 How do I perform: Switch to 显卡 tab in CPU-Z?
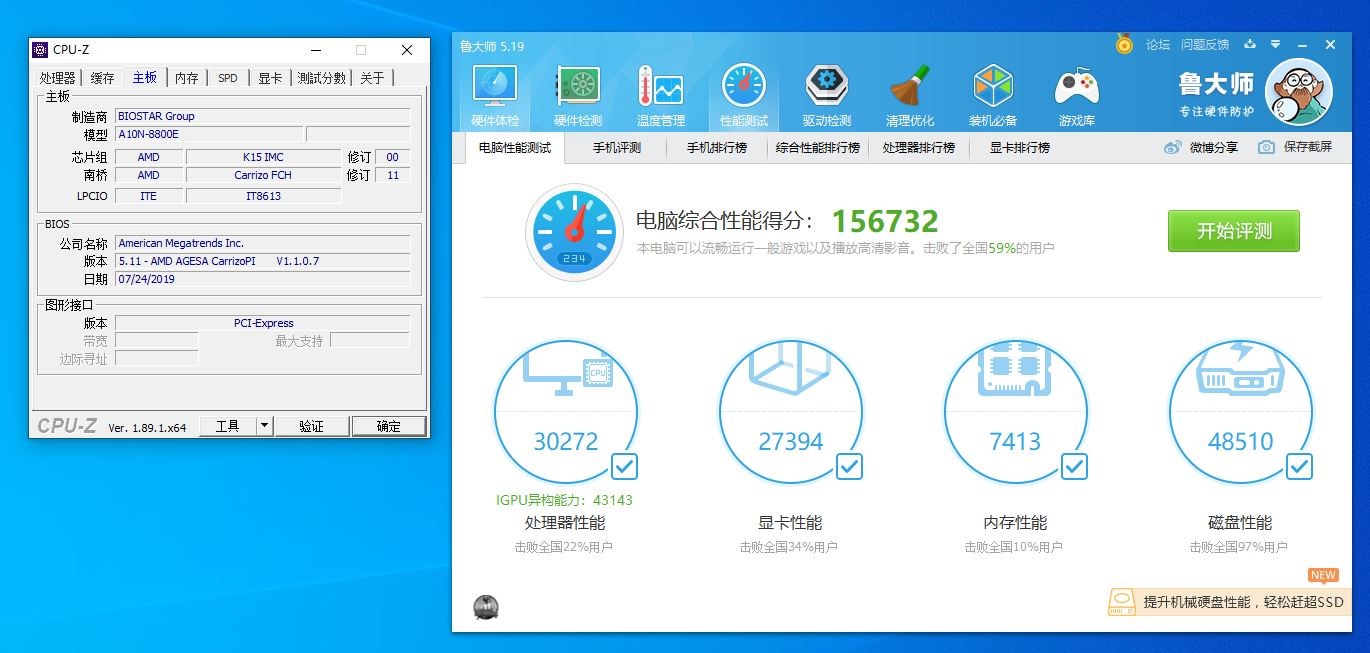click(x=270, y=78)
